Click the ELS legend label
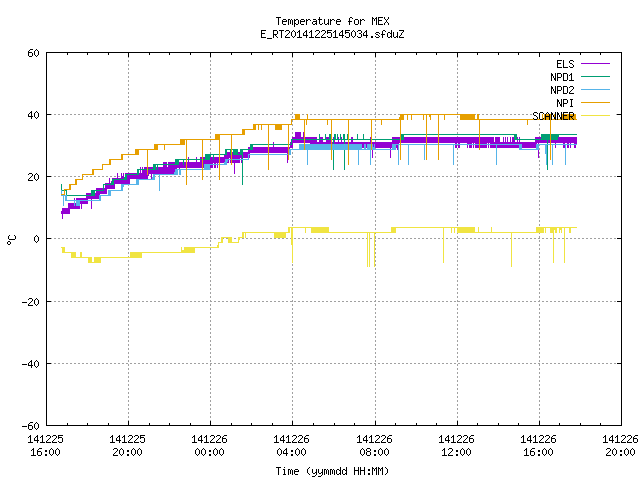This screenshot has height=480, width=640. (565, 64)
